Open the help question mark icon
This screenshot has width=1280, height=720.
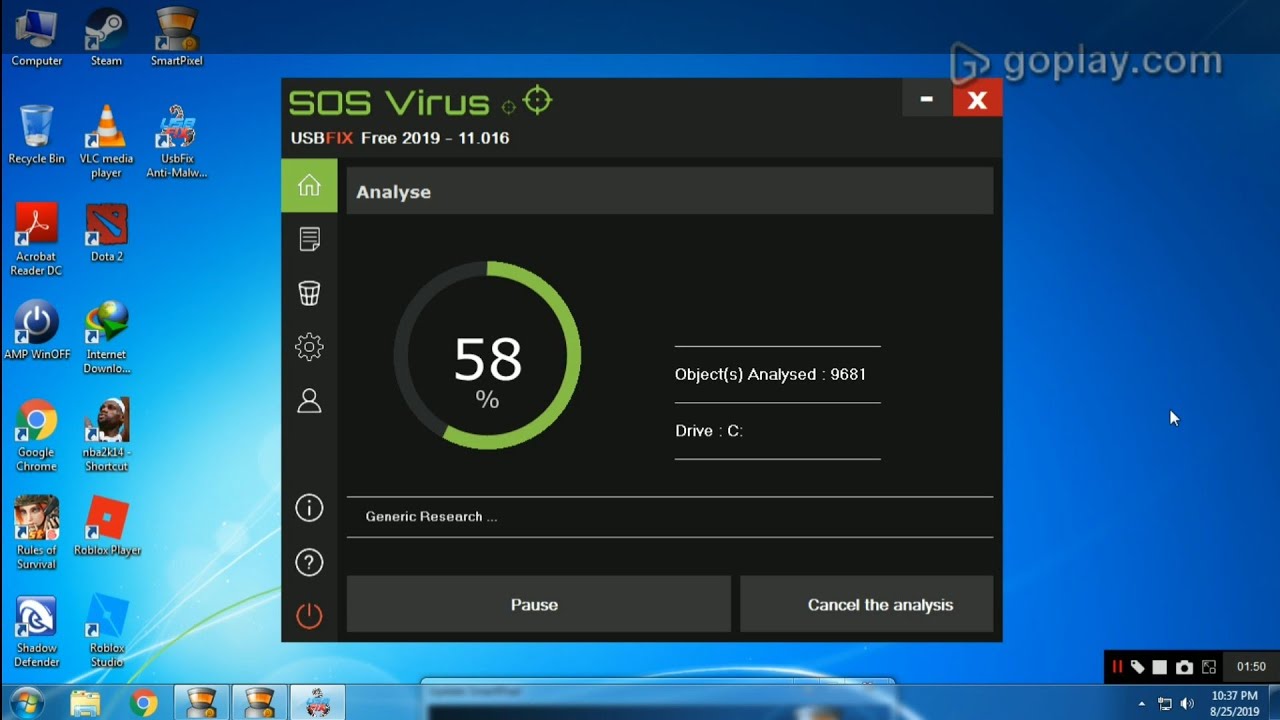pyautogui.click(x=309, y=562)
